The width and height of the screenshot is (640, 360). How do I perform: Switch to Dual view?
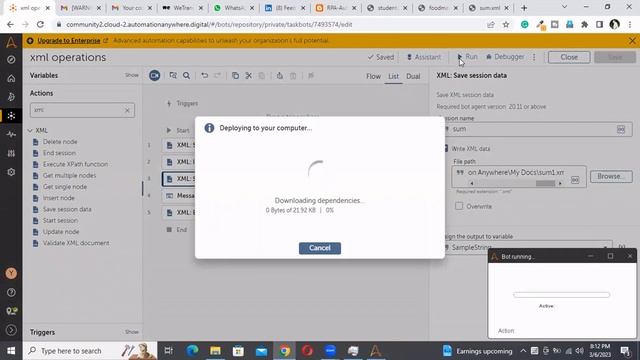(x=413, y=76)
